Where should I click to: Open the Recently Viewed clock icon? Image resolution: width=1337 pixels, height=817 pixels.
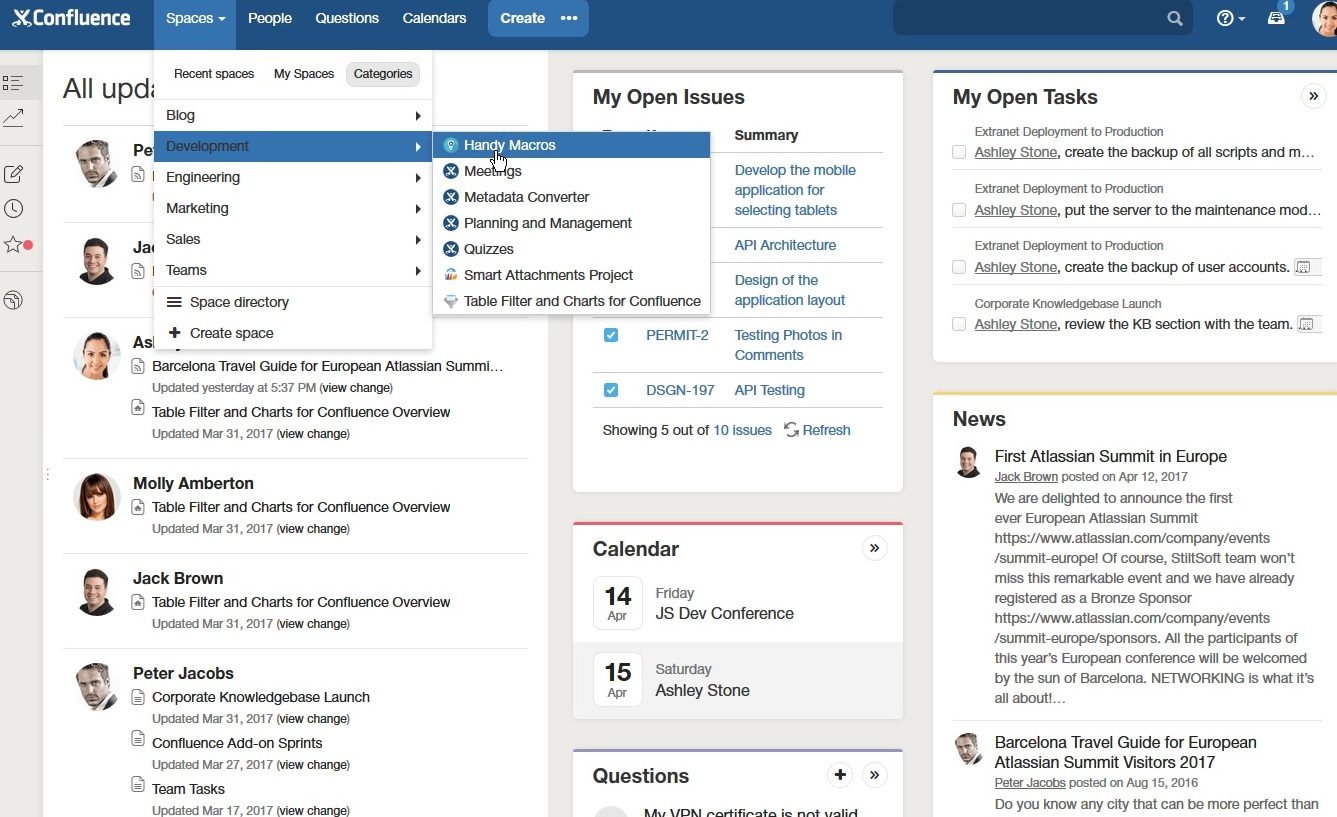pos(16,208)
